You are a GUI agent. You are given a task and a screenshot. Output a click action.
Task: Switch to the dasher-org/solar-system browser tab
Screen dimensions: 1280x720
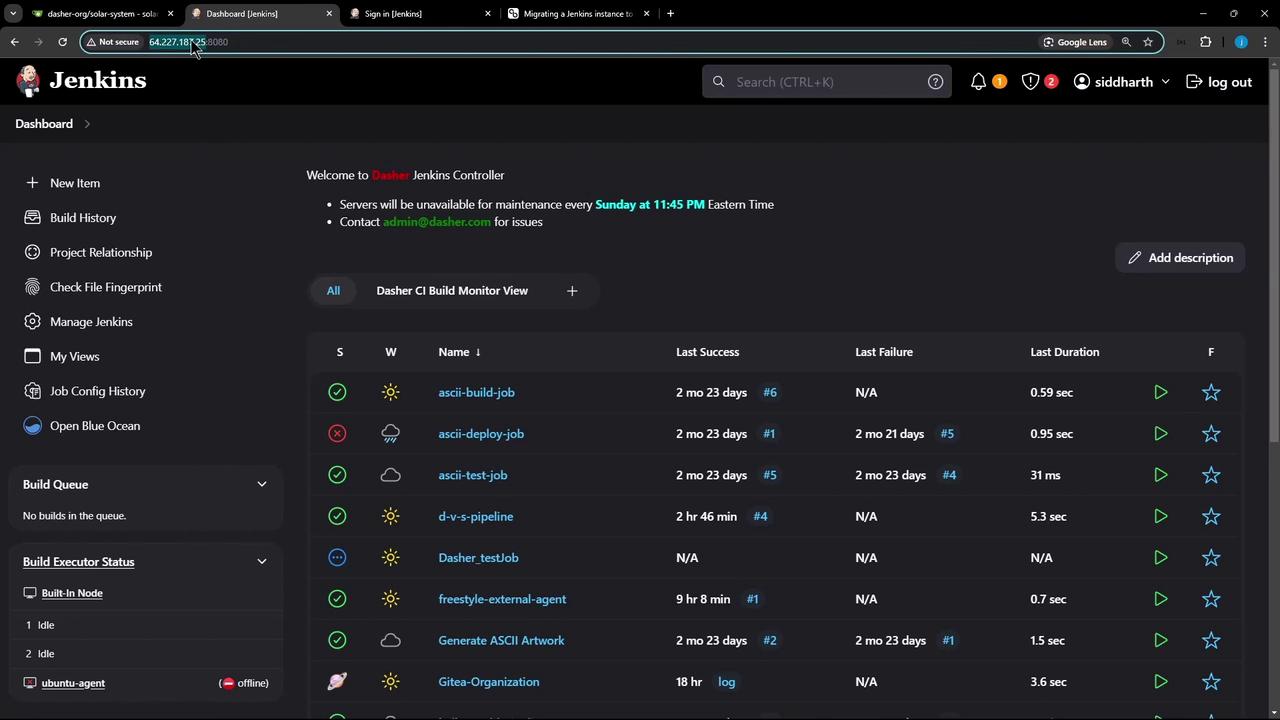(x=103, y=14)
